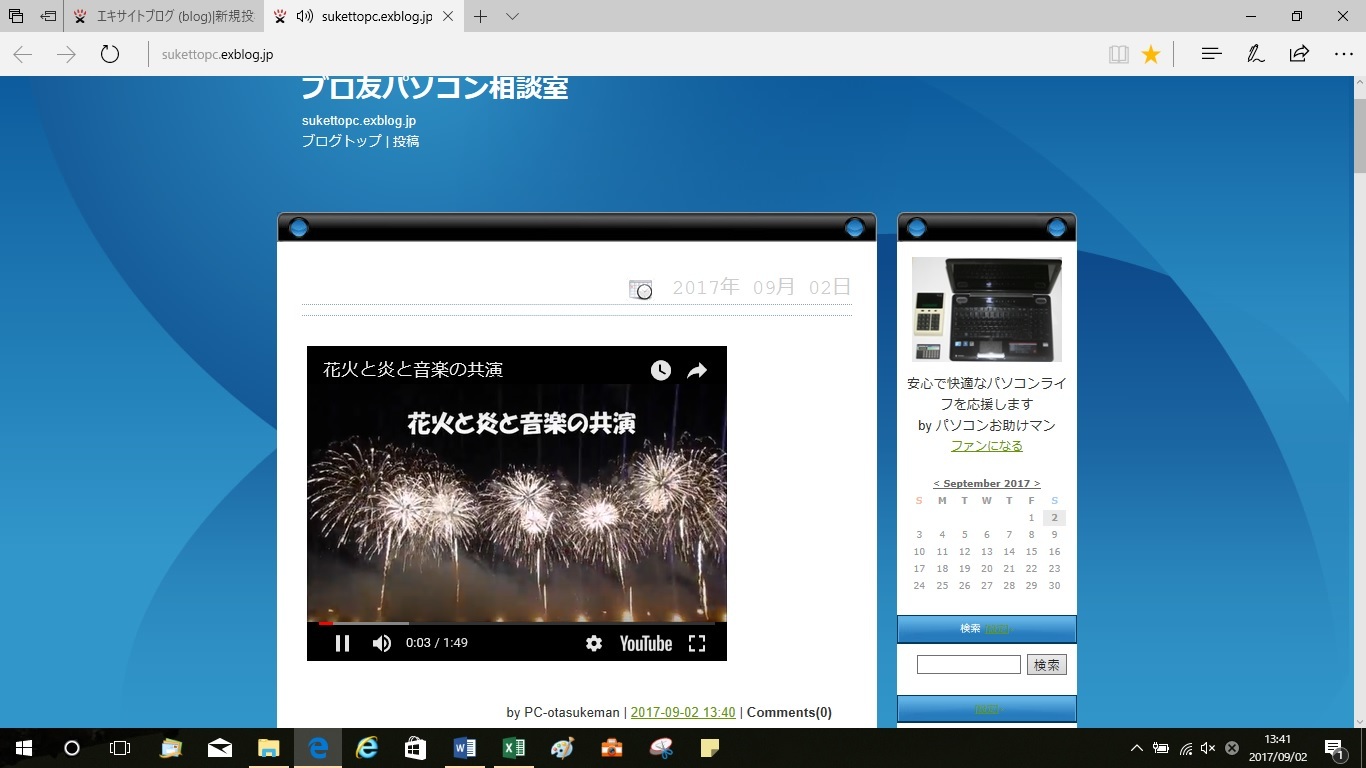Viewport: 1366px width, 768px height.
Task: Show tab previews with the chevron
Action: pos(512,16)
